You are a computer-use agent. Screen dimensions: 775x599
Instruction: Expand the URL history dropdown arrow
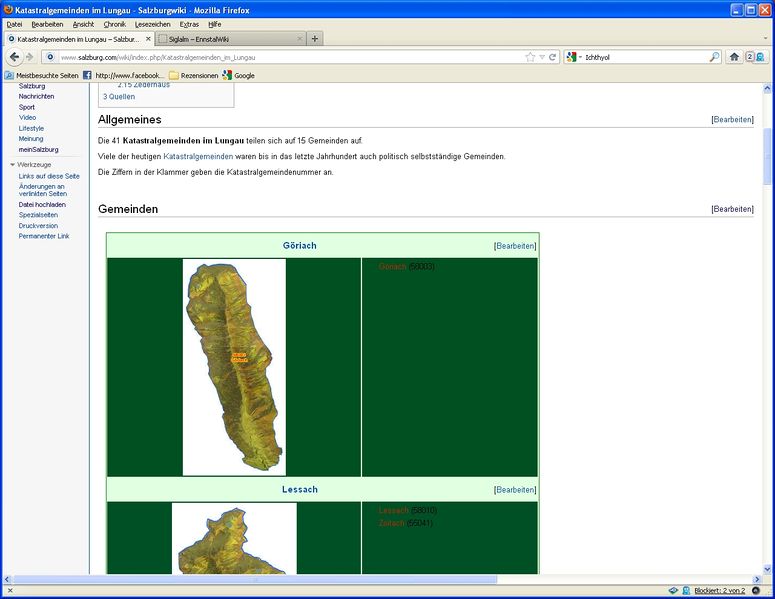tap(542, 57)
